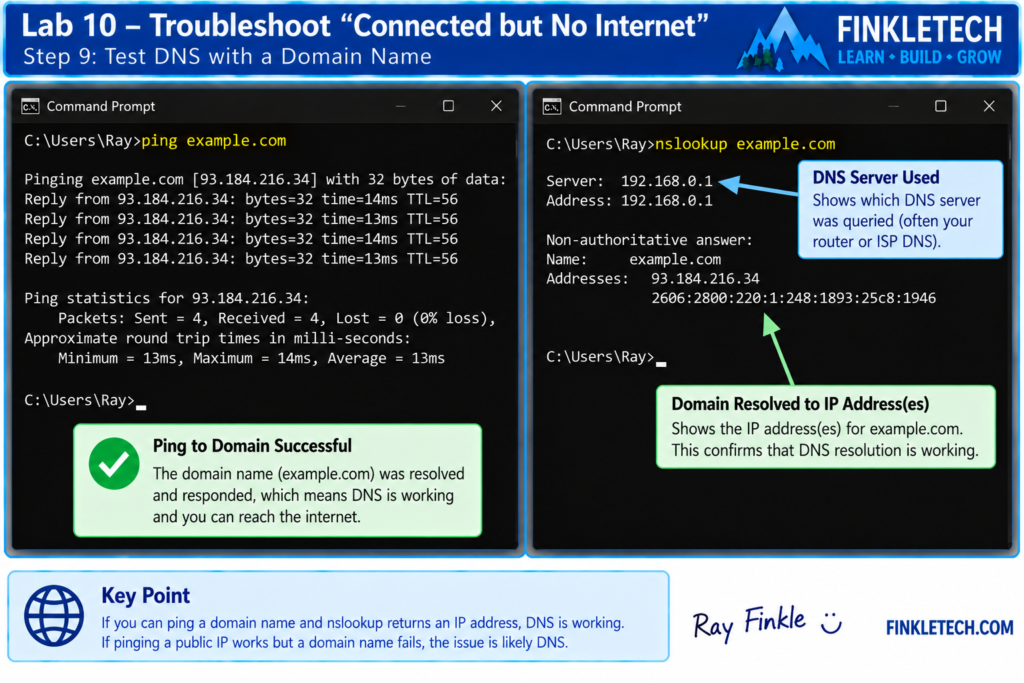Click the left window's 'Command Prompt' title
1024x683 pixels.
pyautogui.click(x=101, y=106)
